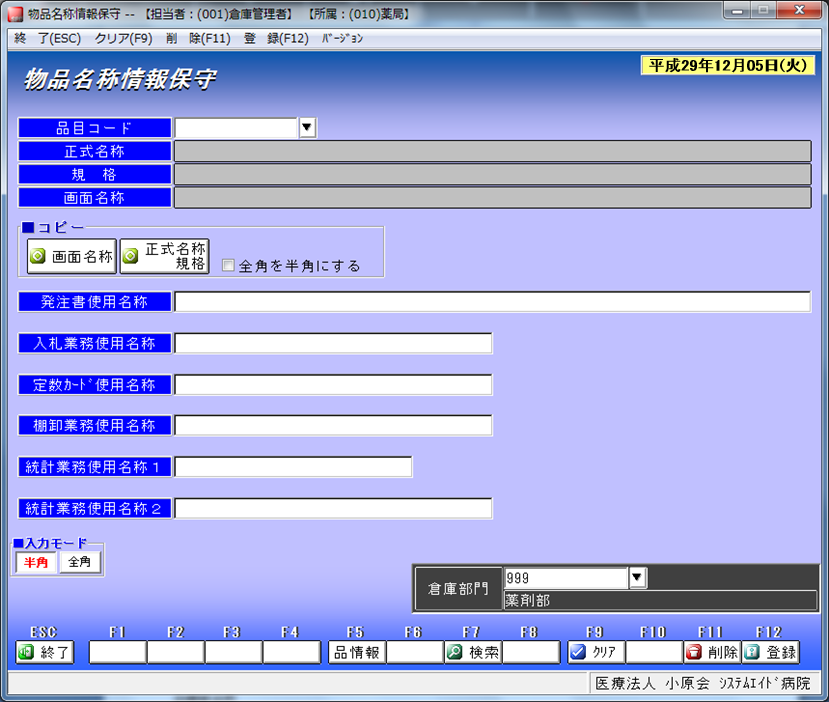Click the empty F10 function button
829x702 pixels.
654,652
